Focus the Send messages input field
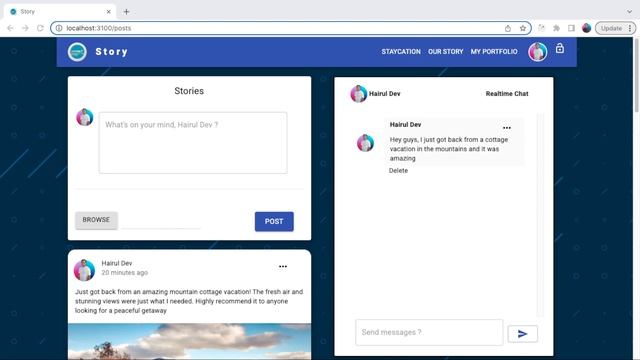The height and width of the screenshot is (360, 640). 429,332
